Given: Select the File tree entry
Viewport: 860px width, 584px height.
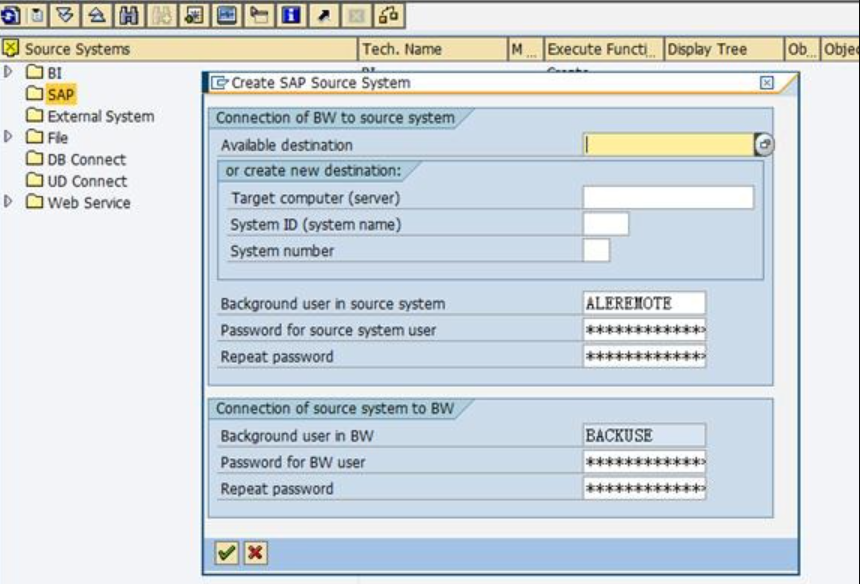Looking at the screenshot, I should click(58, 138).
